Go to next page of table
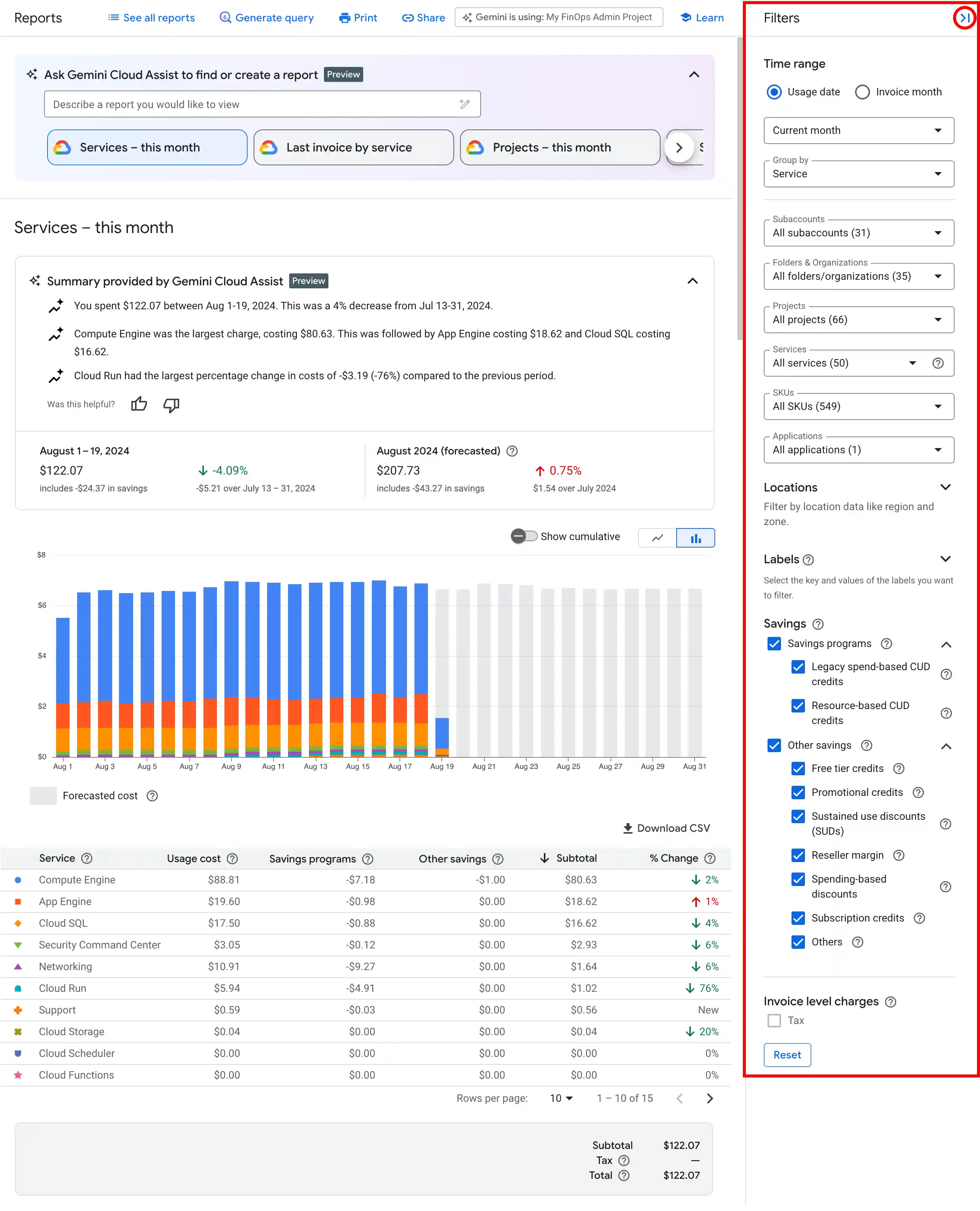Viewport: 980px width, 1211px height. pyautogui.click(x=710, y=1098)
